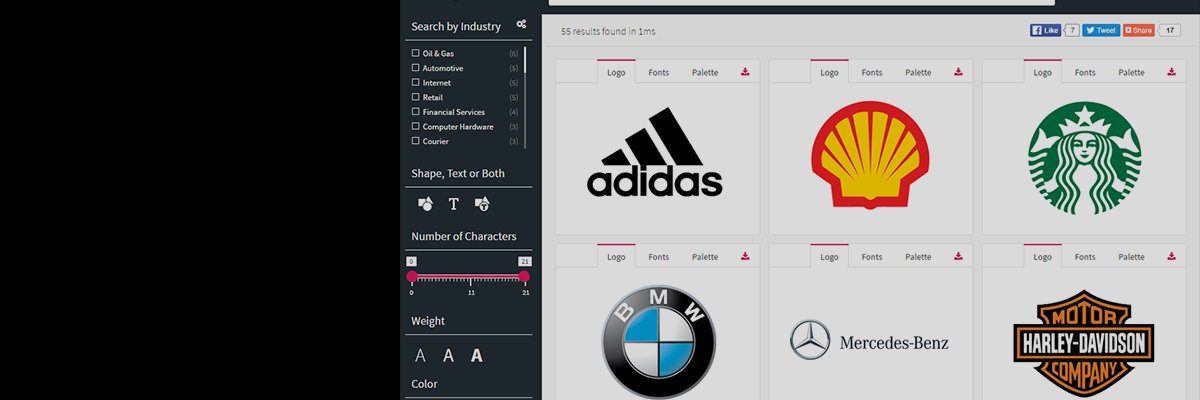Screen dimensions: 1200x400
Task: Choose the bold font weight A
Action: pyautogui.click(x=477, y=355)
